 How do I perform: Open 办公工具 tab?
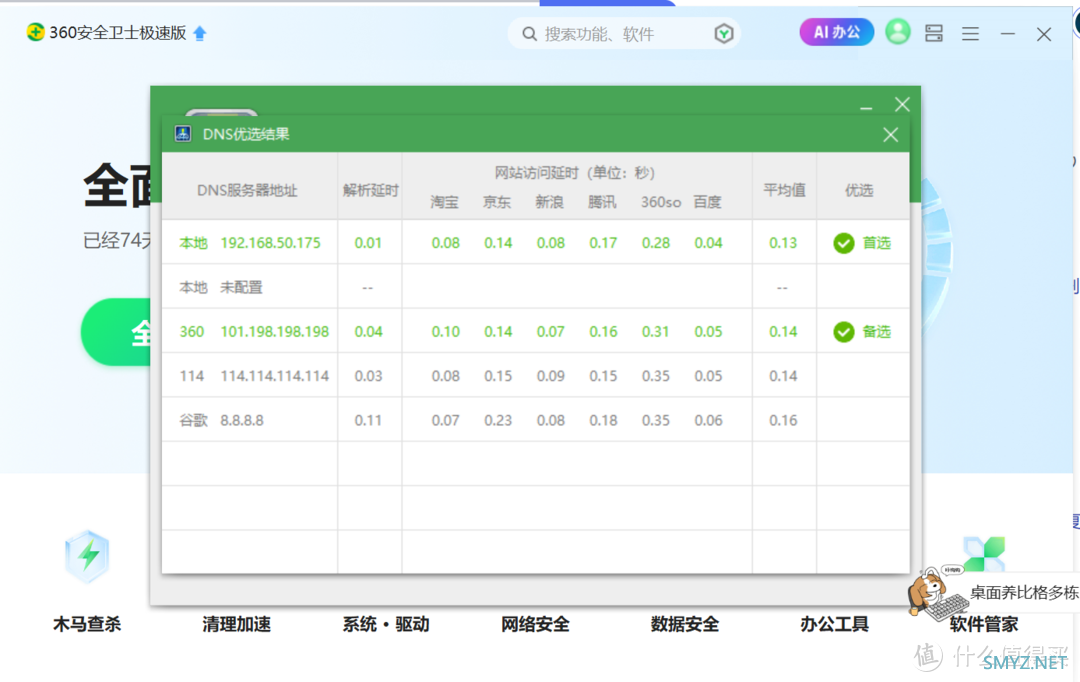click(x=834, y=624)
